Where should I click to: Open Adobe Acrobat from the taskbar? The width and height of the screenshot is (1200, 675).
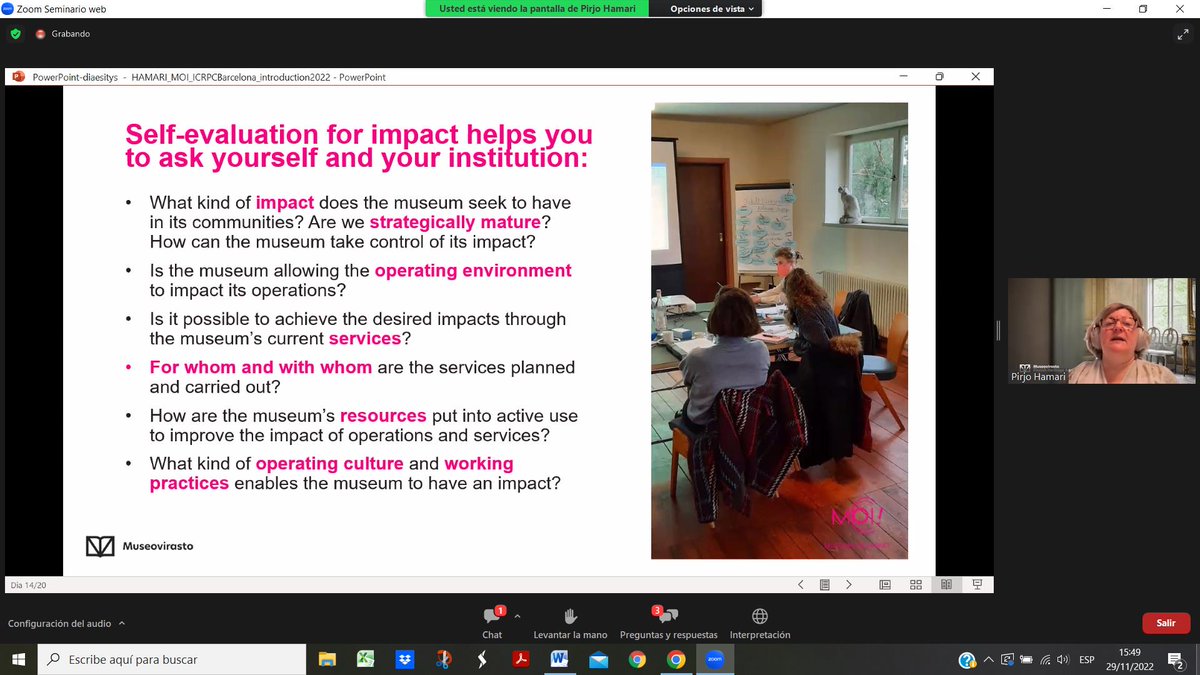click(x=520, y=659)
